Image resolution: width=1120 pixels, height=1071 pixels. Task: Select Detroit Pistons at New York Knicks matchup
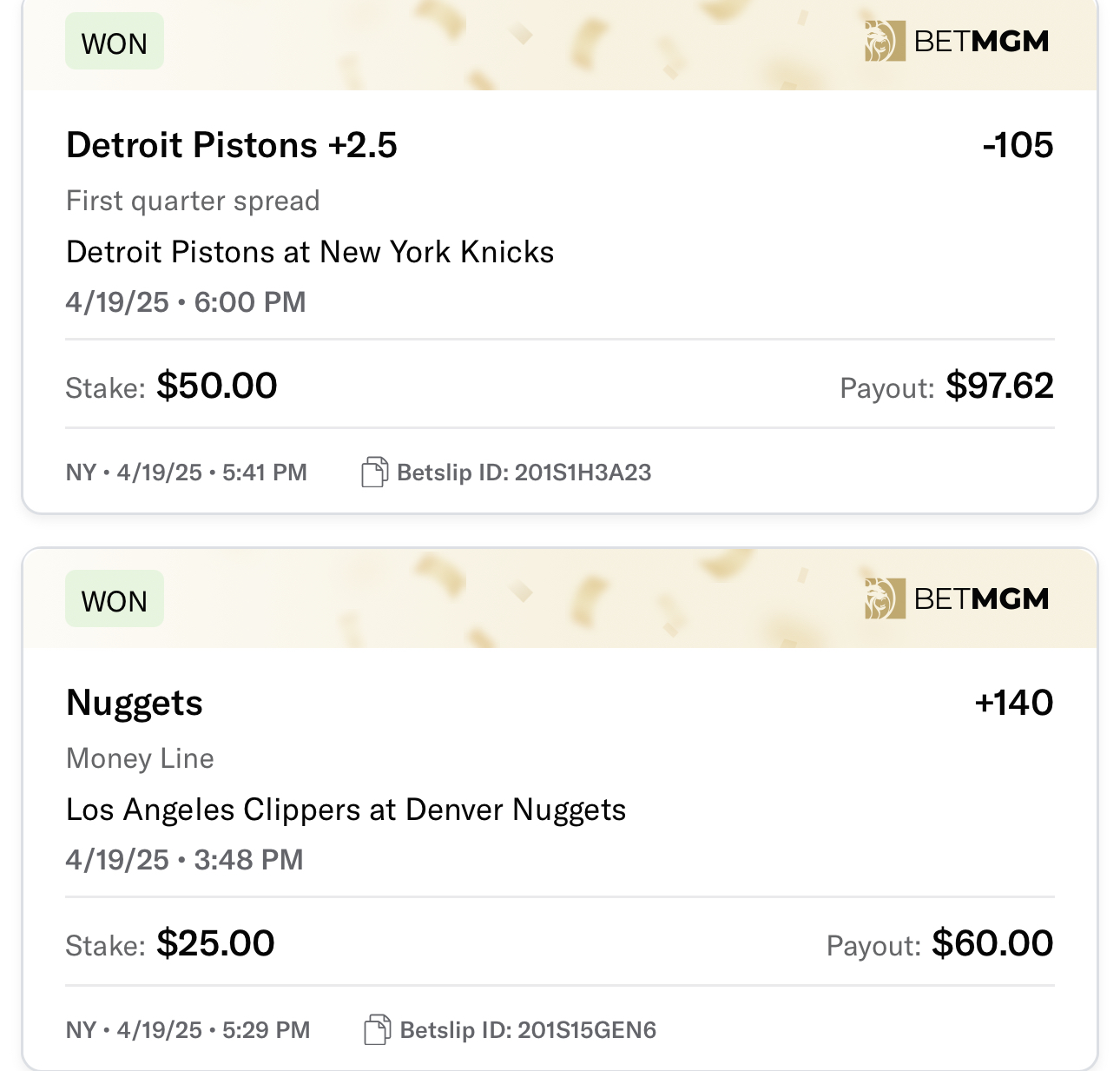[310, 252]
